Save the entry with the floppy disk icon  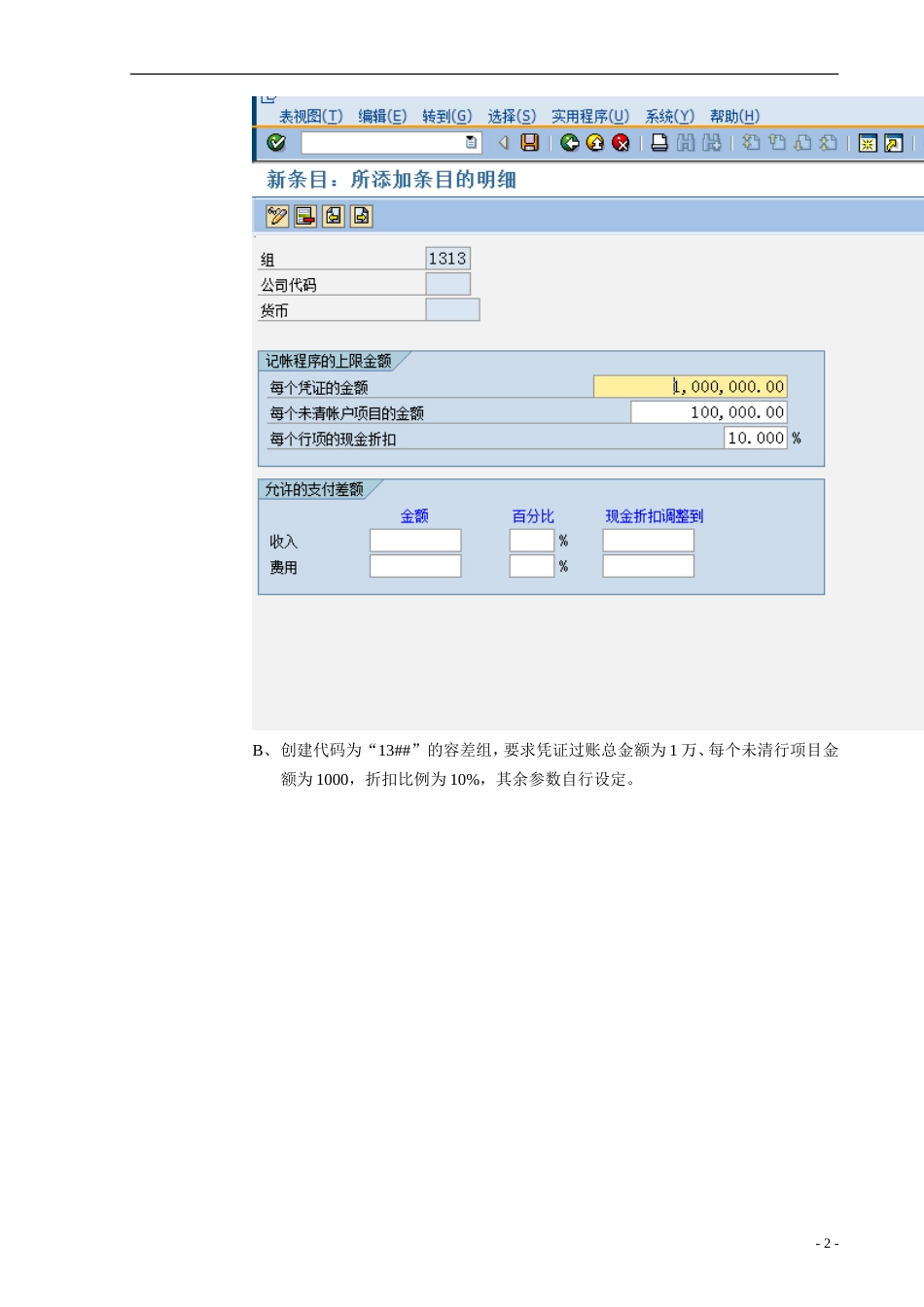click(530, 143)
